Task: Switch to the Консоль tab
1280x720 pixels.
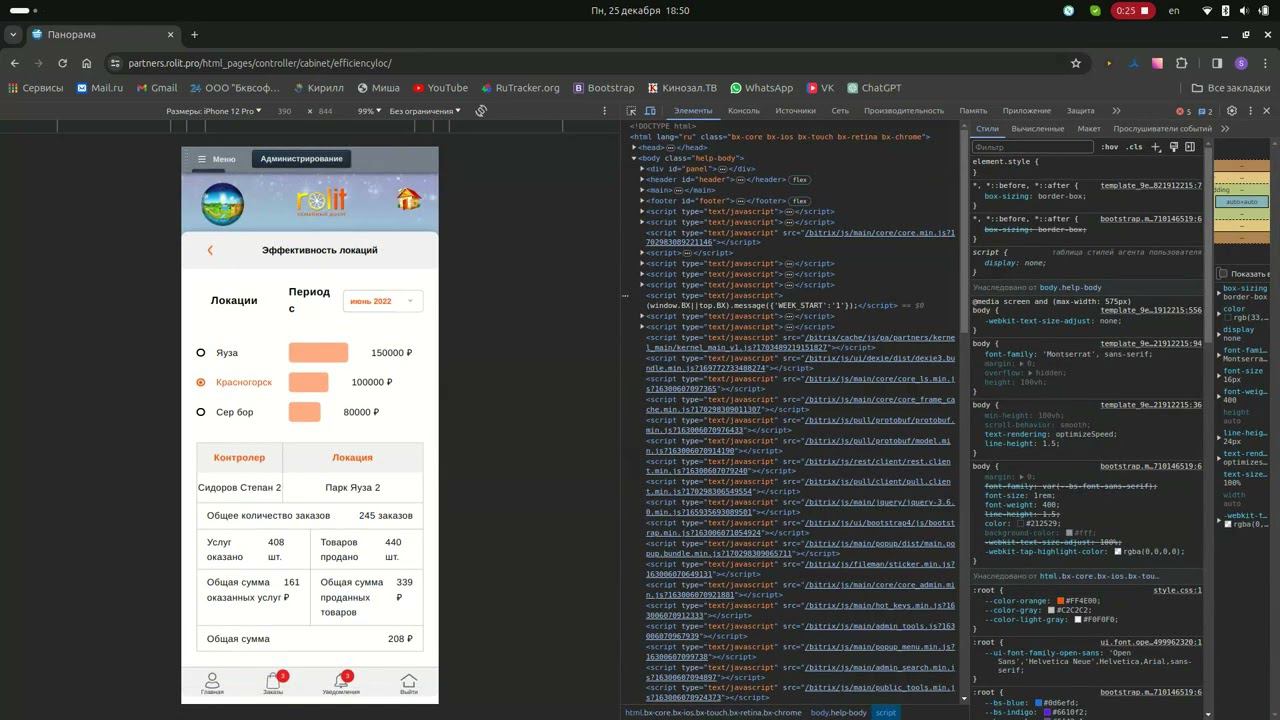Action: 744,111
